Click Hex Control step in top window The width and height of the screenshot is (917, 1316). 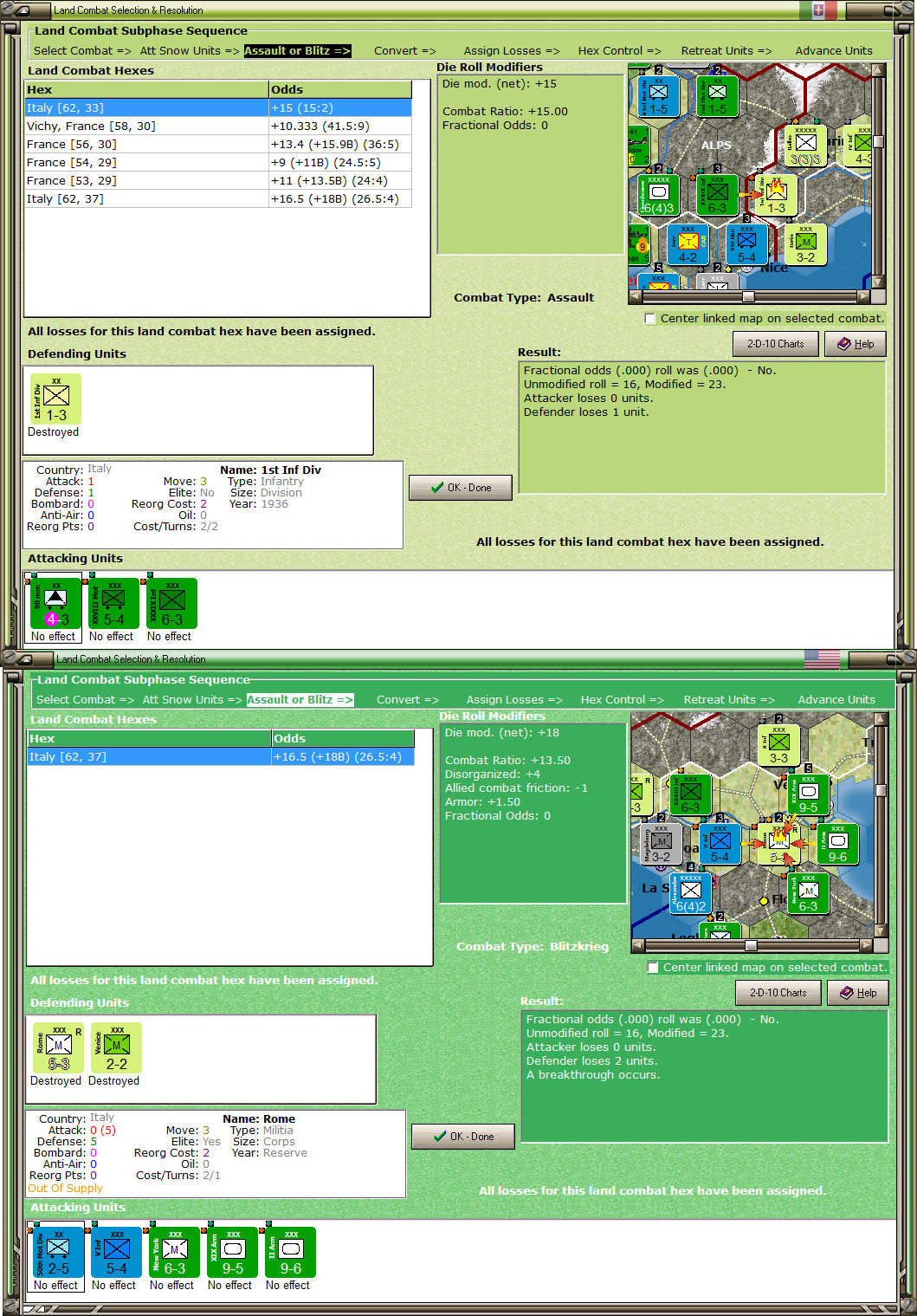point(619,50)
